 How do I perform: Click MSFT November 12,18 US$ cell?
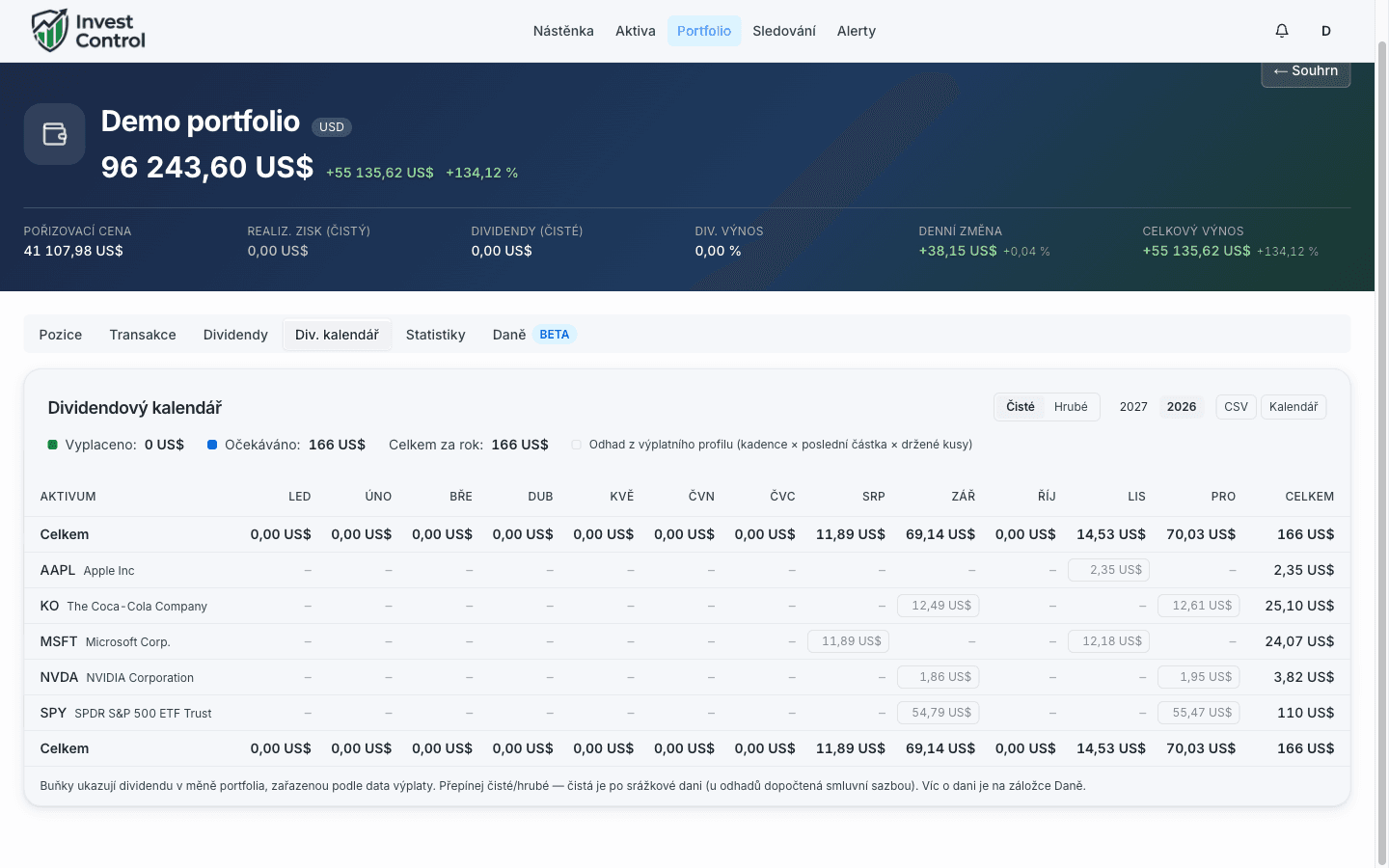pyautogui.click(x=1108, y=641)
